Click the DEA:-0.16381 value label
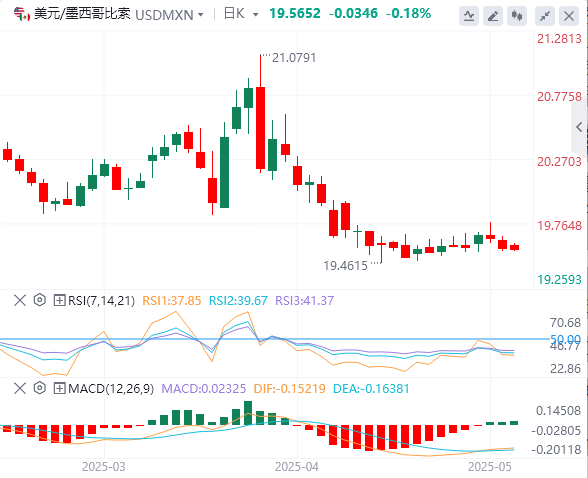 [371, 389]
